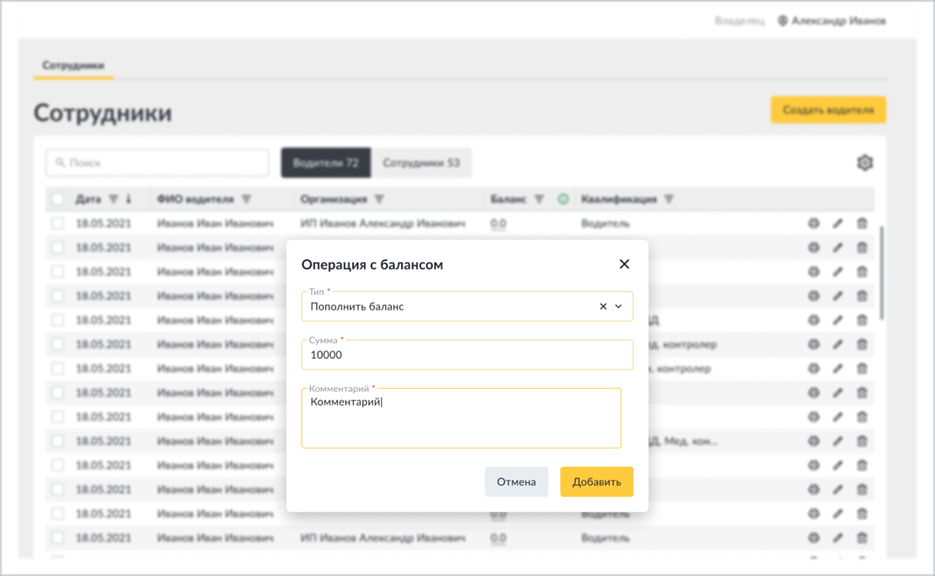The image size is (935, 576).
Task: Click the Добавить button
Action: pos(596,482)
